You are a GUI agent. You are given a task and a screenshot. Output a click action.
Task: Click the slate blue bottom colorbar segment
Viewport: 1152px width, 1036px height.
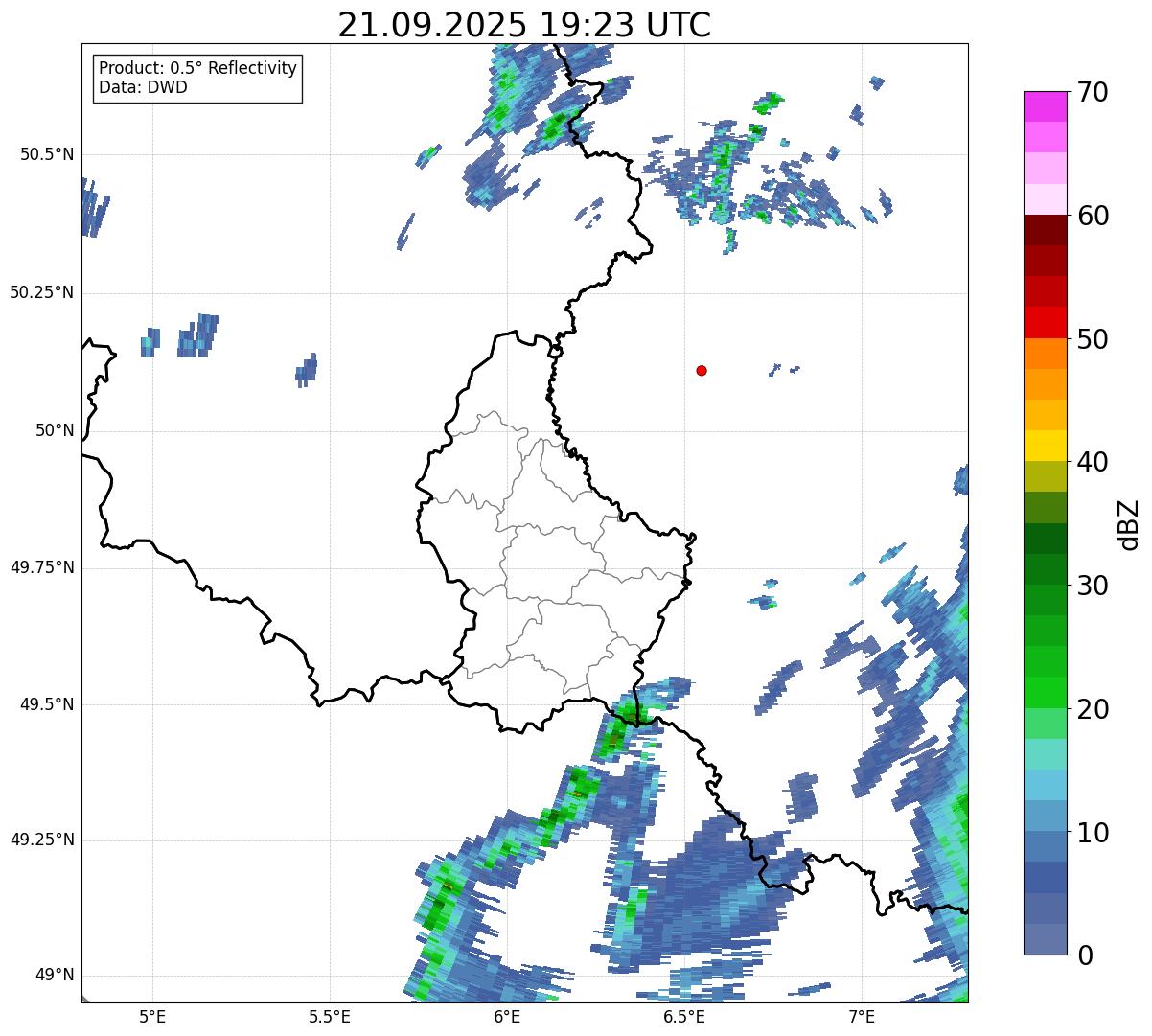coord(1045,939)
